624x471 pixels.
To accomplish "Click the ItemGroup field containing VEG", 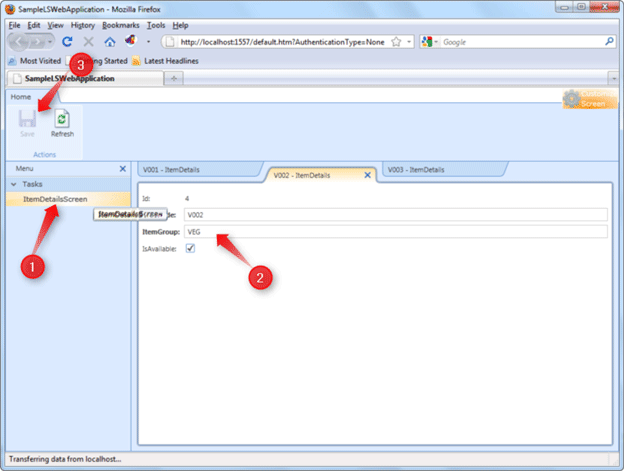I will click(396, 232).
